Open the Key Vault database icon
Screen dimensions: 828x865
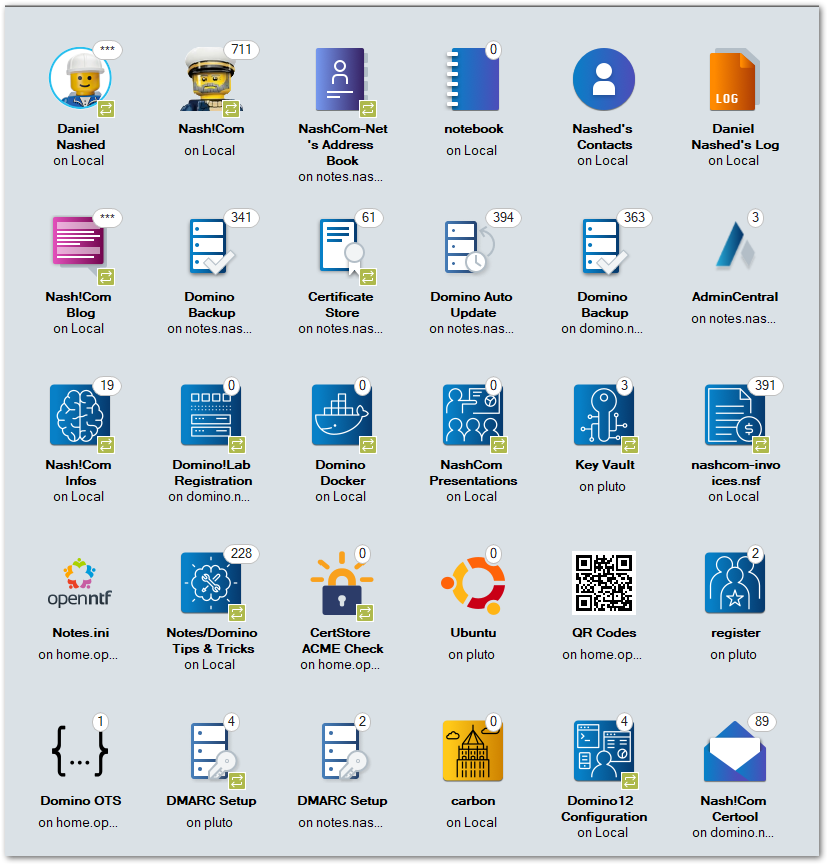pyautogui.click(x=603, y=415)
